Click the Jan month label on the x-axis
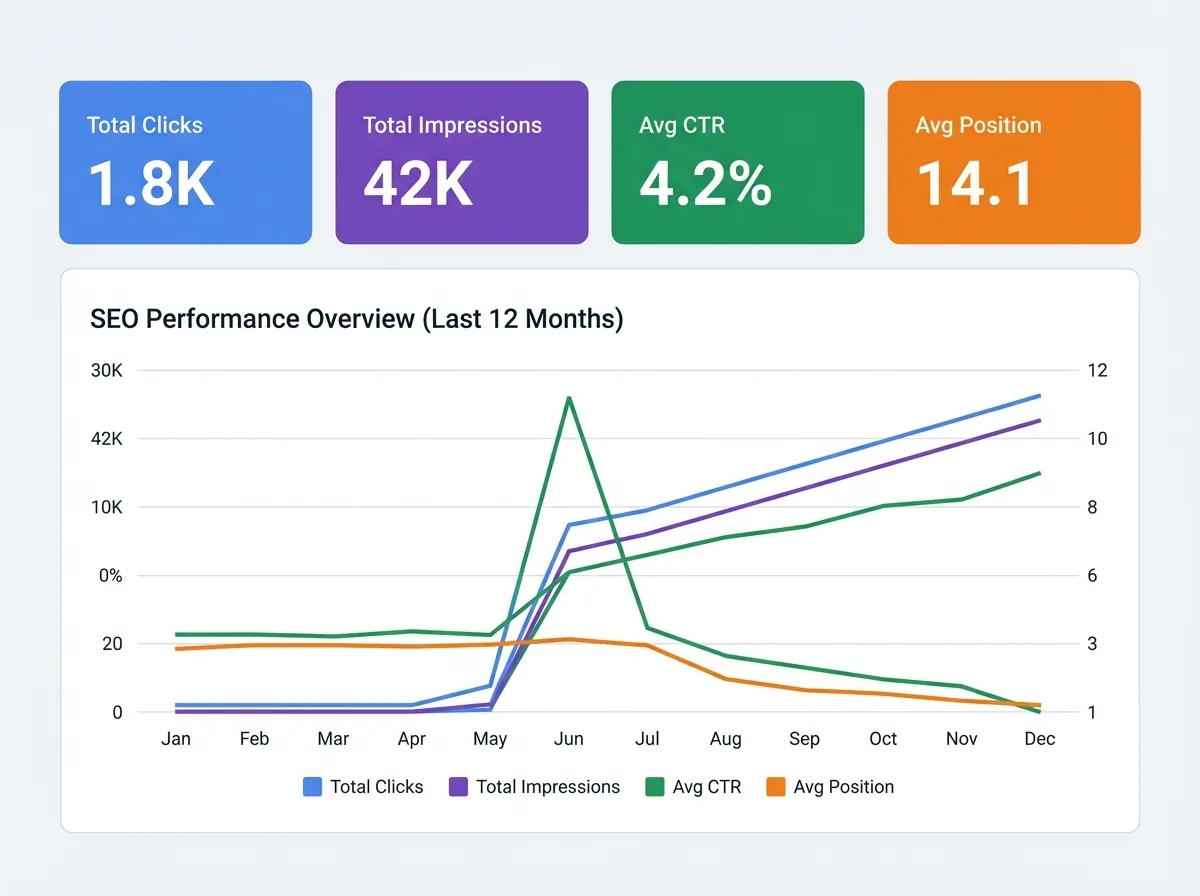 [x=176, y=739]
